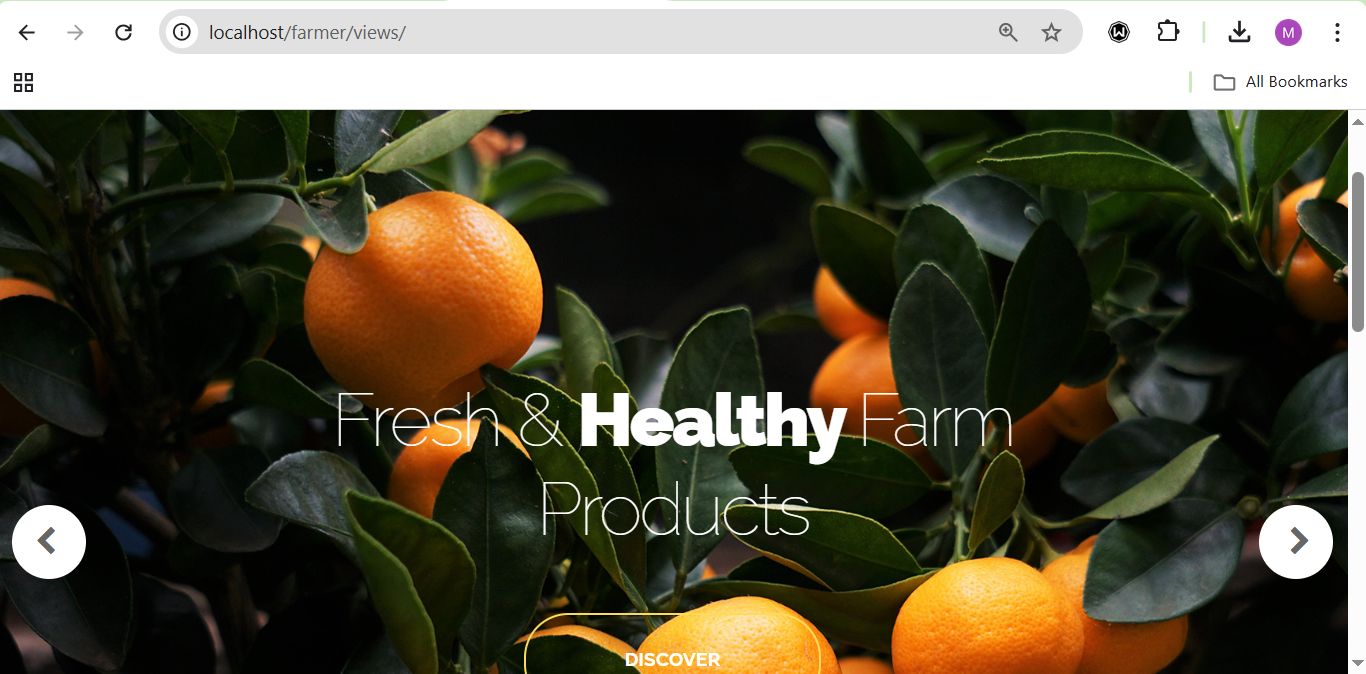1366x674 pixels.
Task: Reload the farmer views page
Action: coord(123,32)
